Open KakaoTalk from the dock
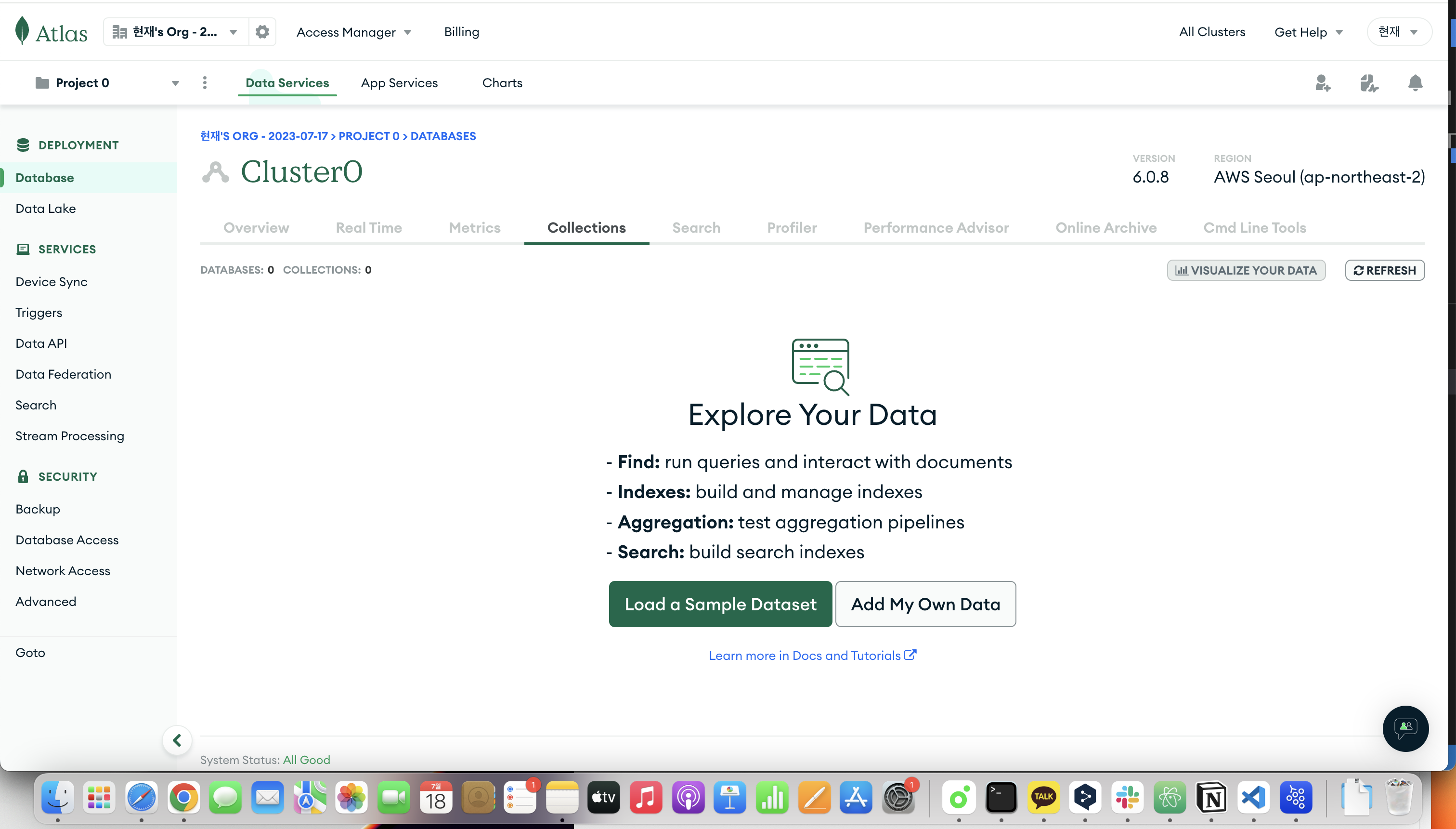The image size is (1456, 829). click(x=1043, y=797)
